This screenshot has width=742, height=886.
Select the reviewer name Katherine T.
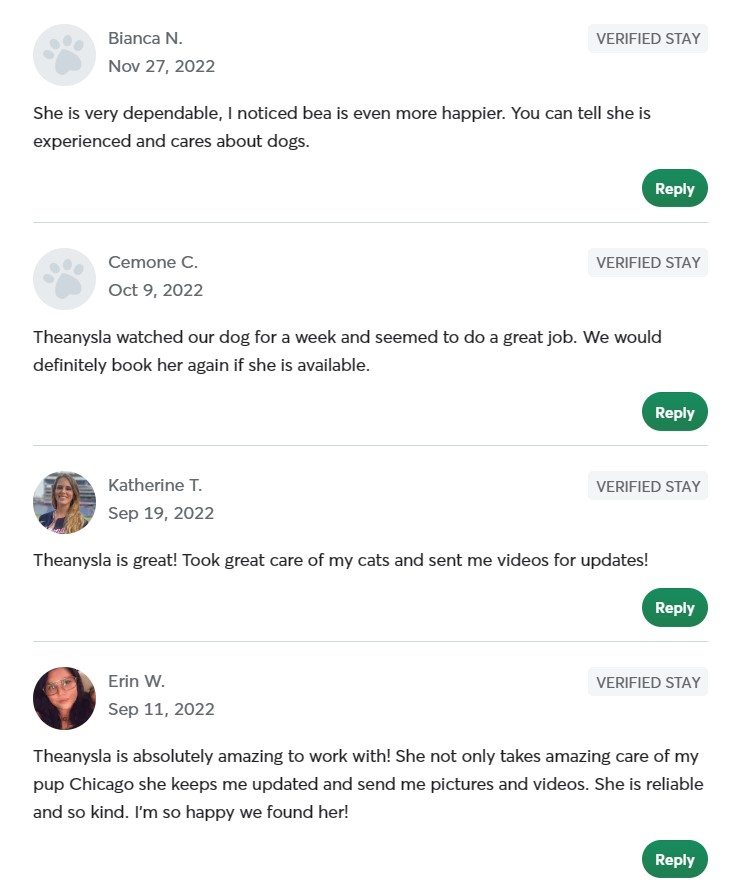[x=155, y=485]
